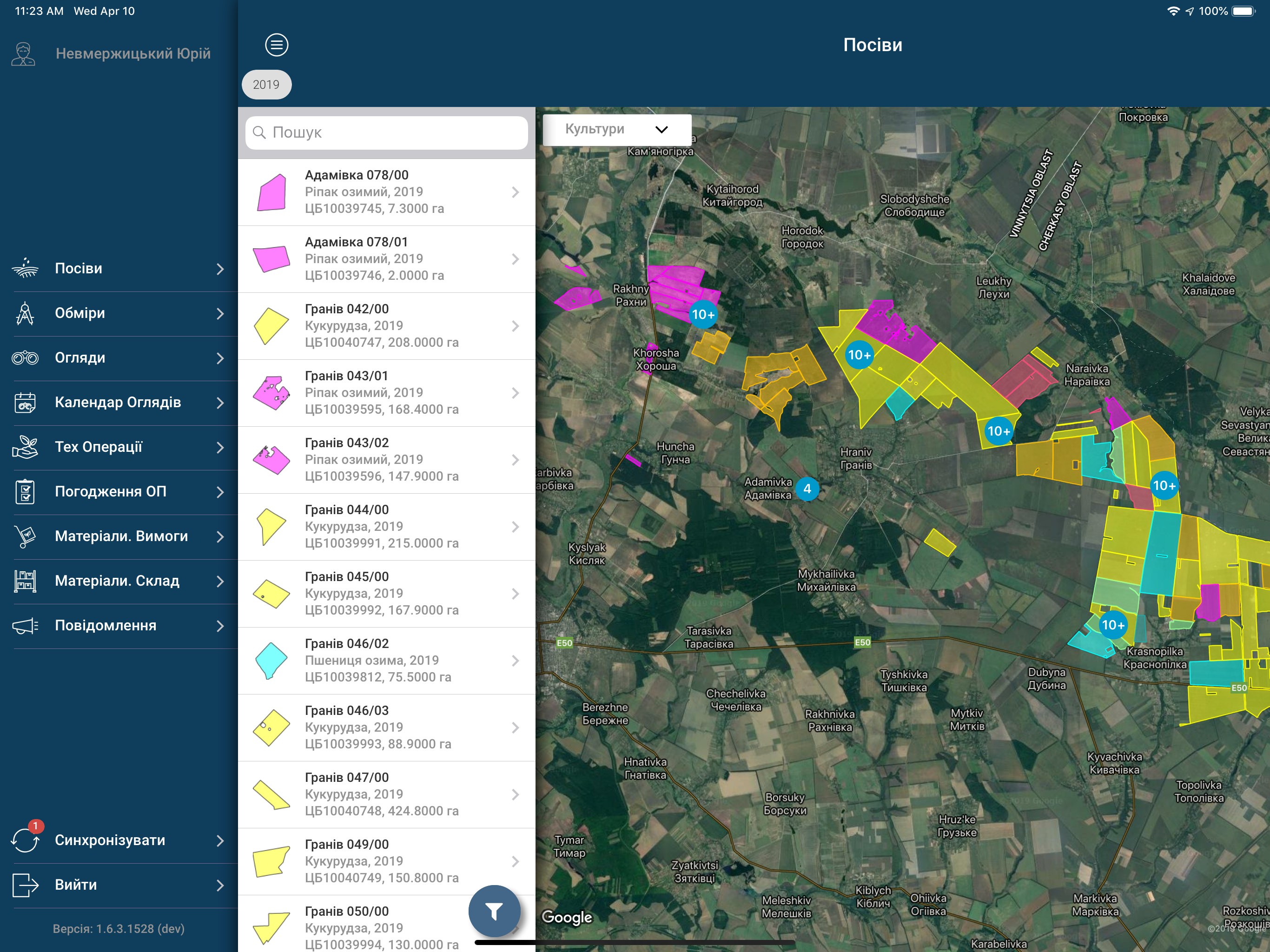
Task: Click the Версія: 1.6.3.1528 (dev) text
Action: pyautogui.click(x=119, y=928)
